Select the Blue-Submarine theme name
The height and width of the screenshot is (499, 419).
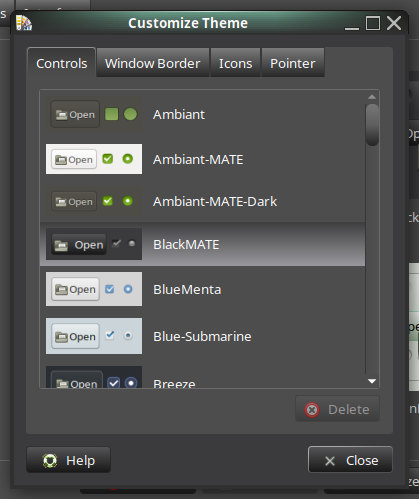click(202, 336)
